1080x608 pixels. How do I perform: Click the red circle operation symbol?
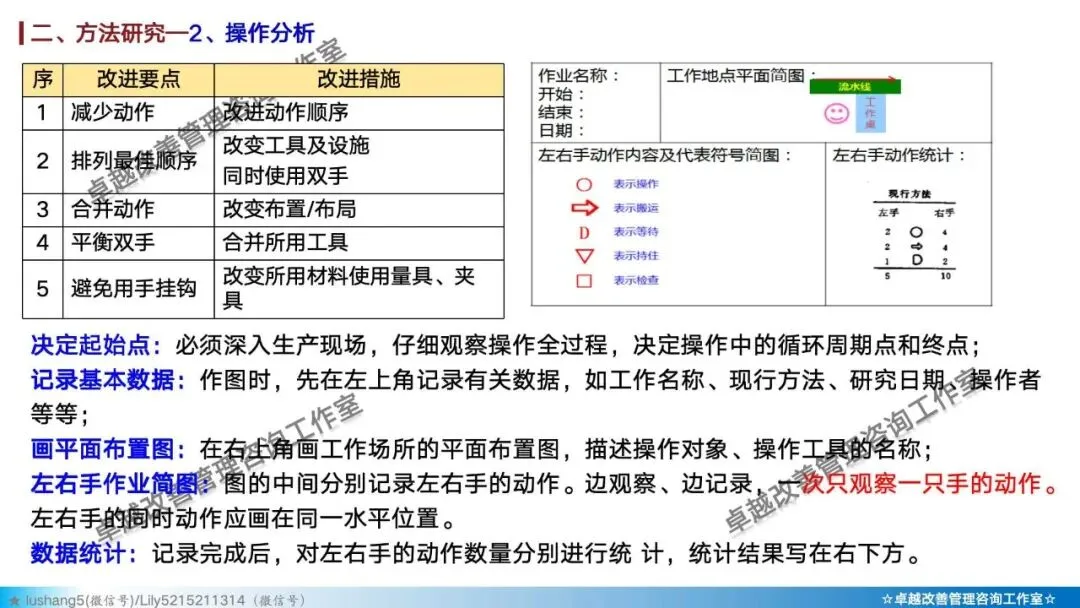(x=583, y=185)
